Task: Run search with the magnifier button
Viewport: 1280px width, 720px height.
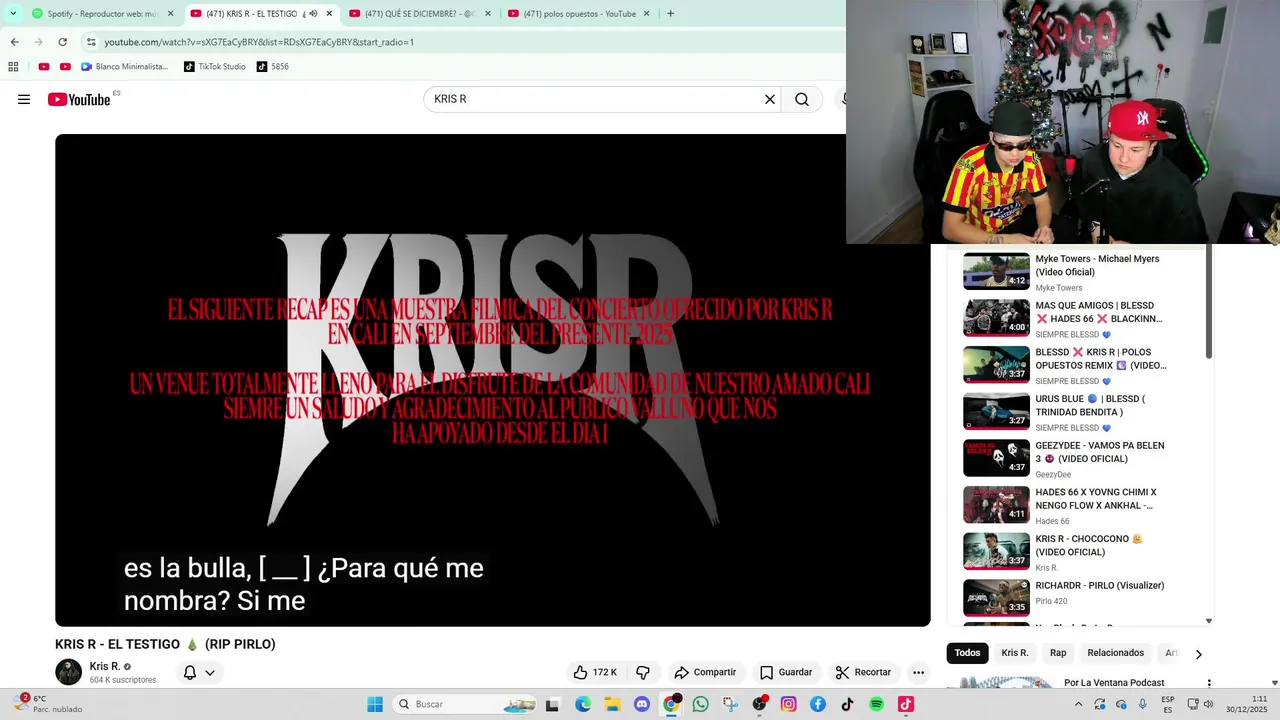Action: pyautogui.click(x=802, y=99)
